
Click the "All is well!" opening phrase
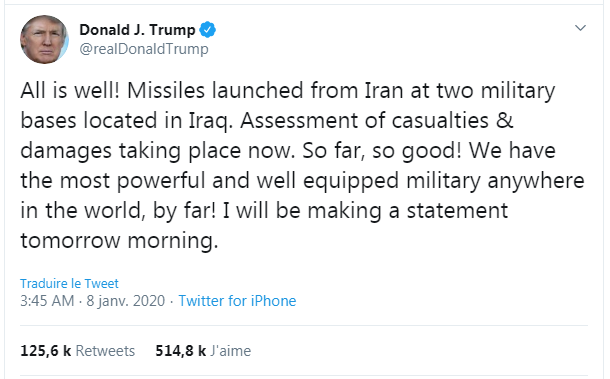(70, 90)
